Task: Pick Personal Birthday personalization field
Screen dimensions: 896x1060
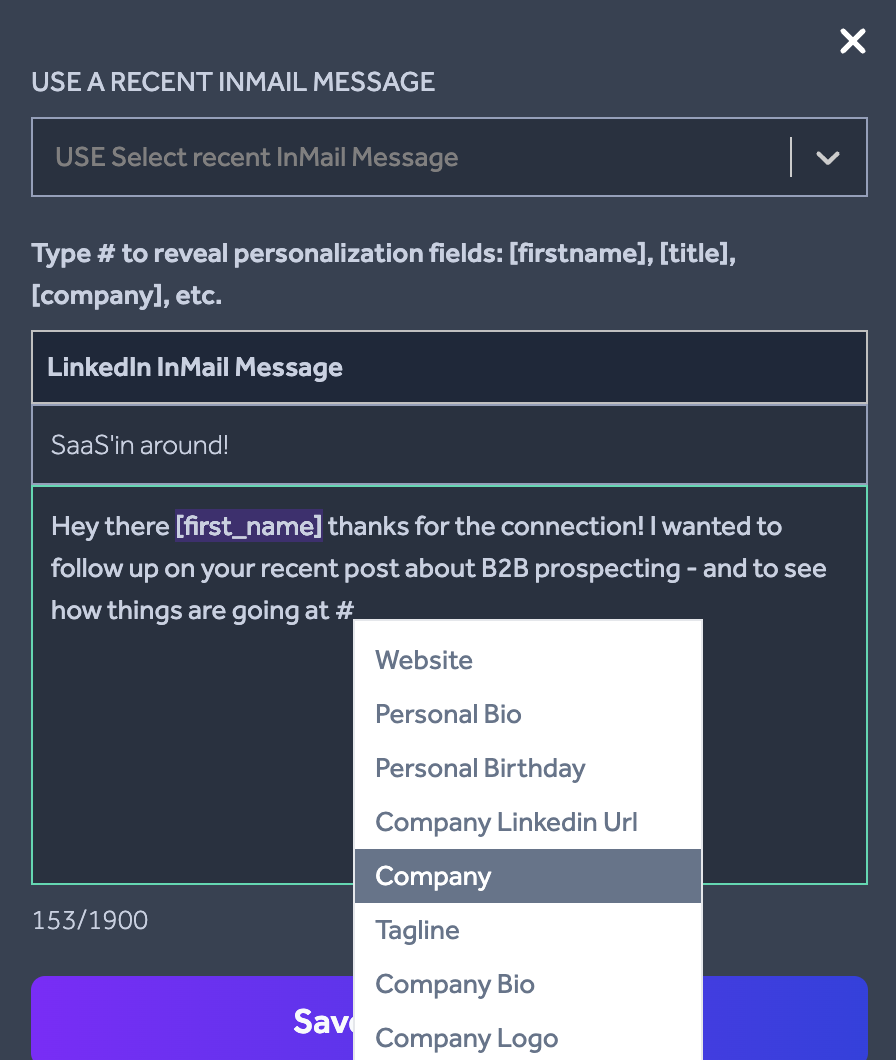Action: pos(527,768)
